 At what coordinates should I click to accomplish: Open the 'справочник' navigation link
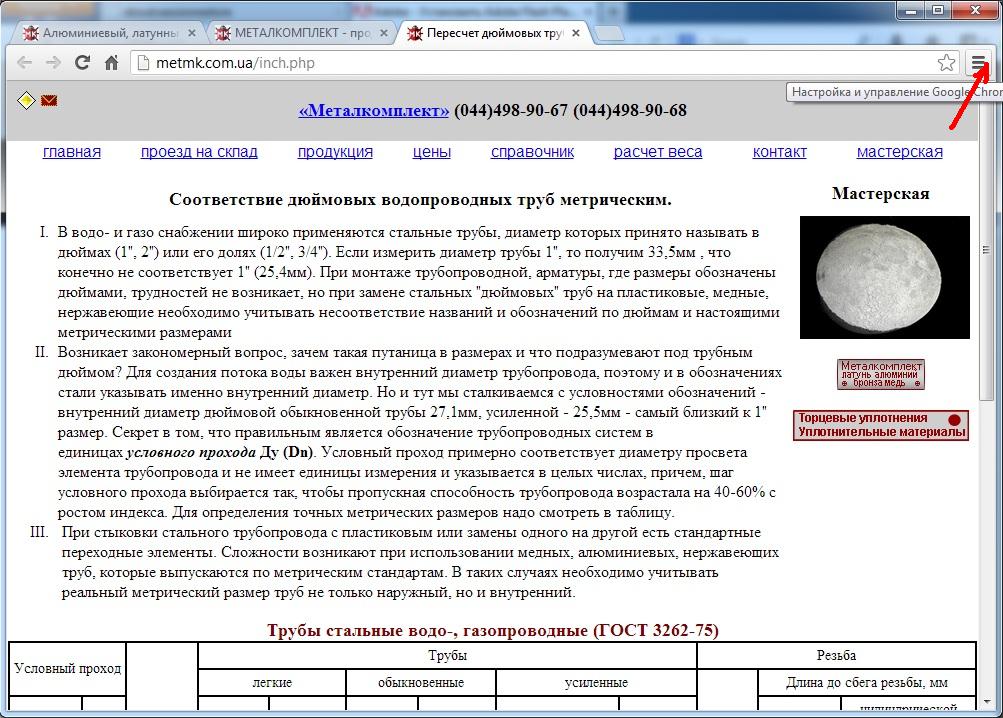pos(532,152)
